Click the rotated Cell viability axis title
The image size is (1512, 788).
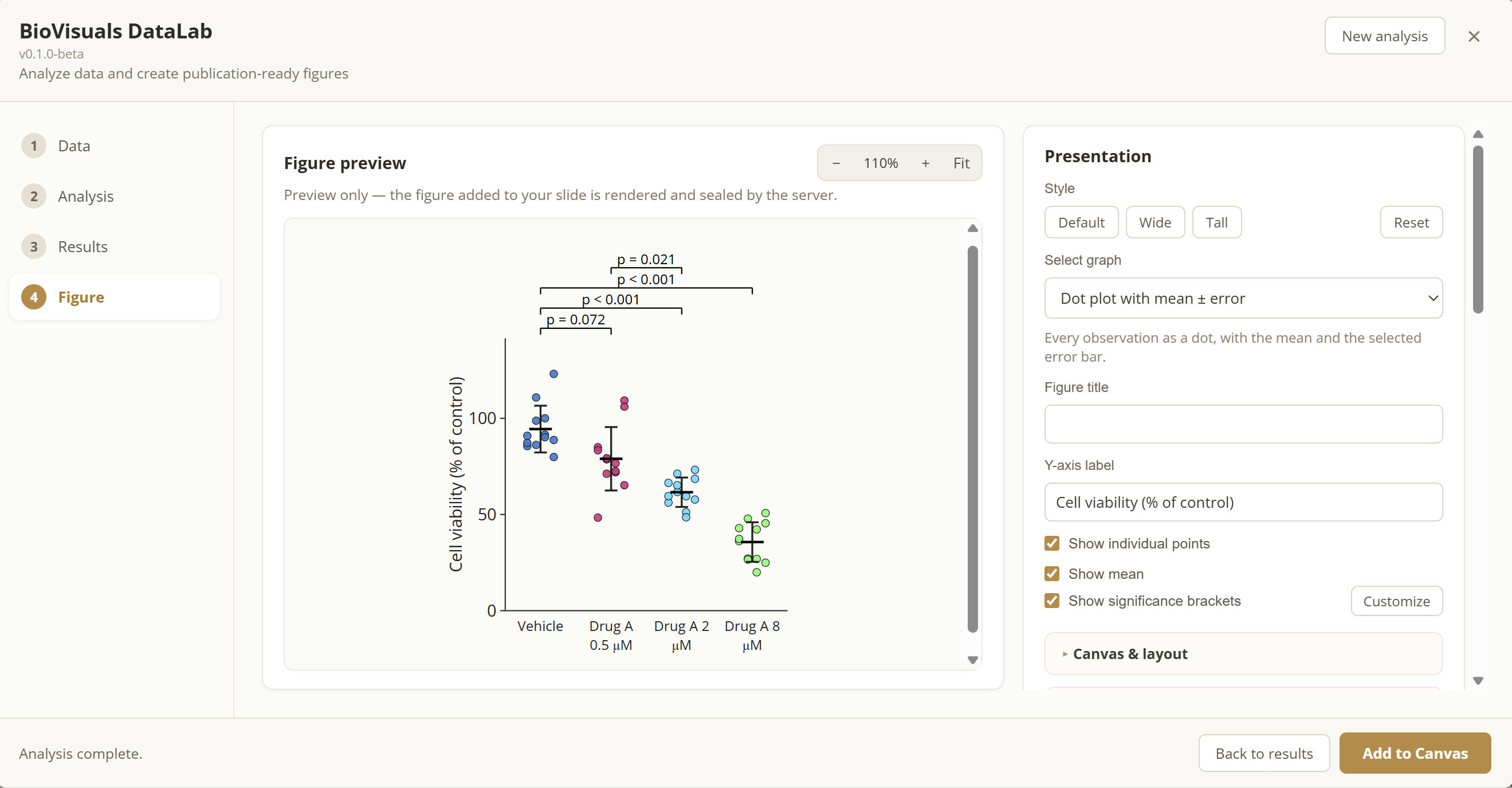[456, 474]
